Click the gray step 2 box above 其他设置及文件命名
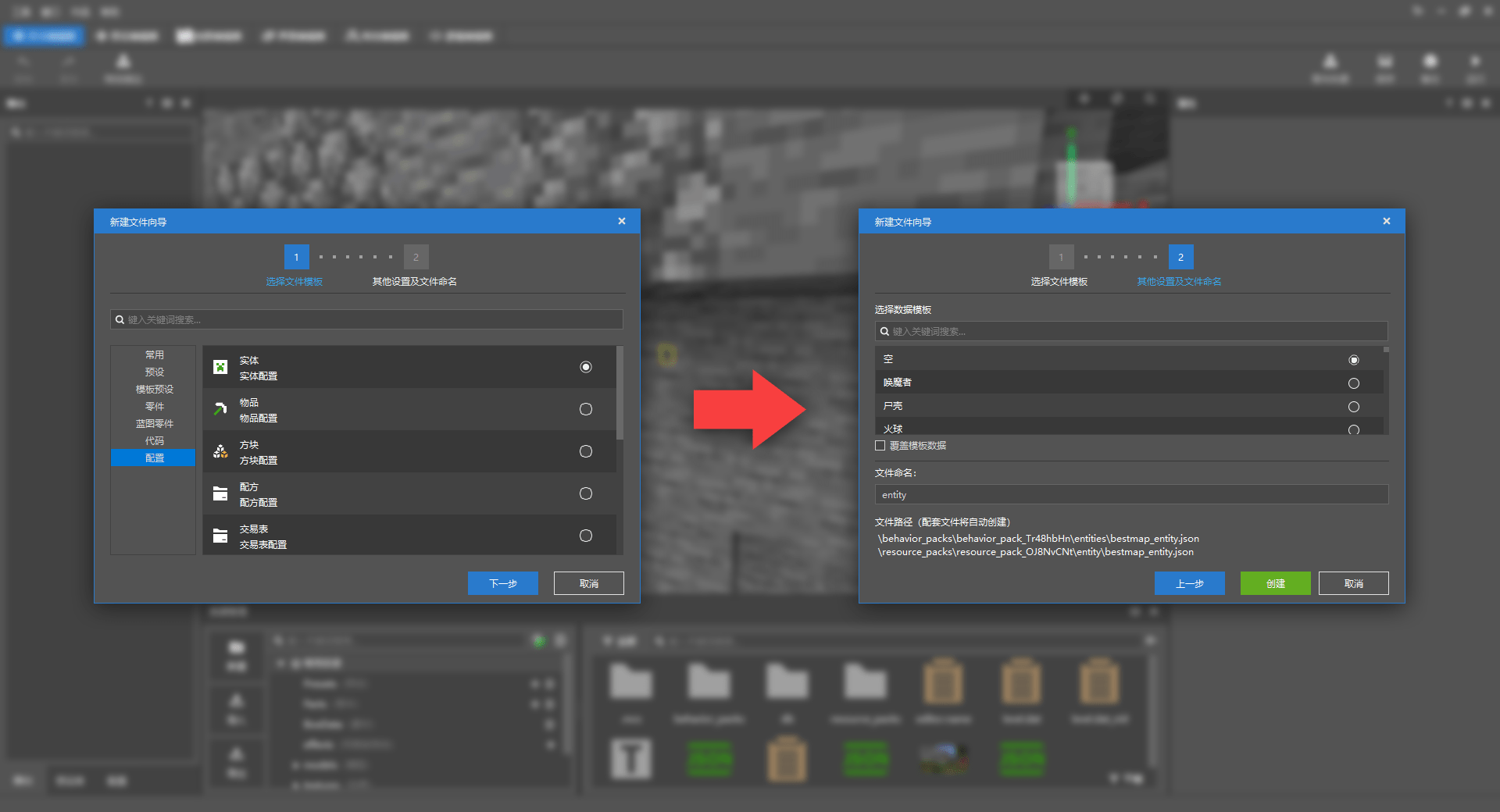Image resolution: width=1500 pixels, height=812 pixels. coord(416,257)
